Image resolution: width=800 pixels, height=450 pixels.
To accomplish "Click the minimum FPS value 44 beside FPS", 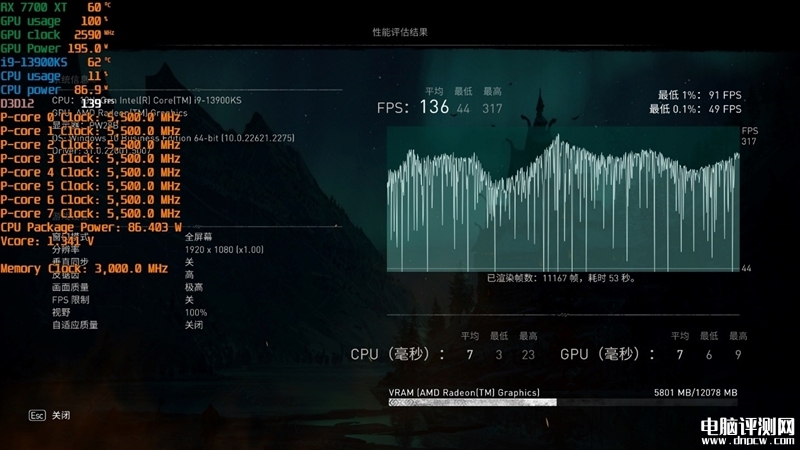I will coord(463,109).
